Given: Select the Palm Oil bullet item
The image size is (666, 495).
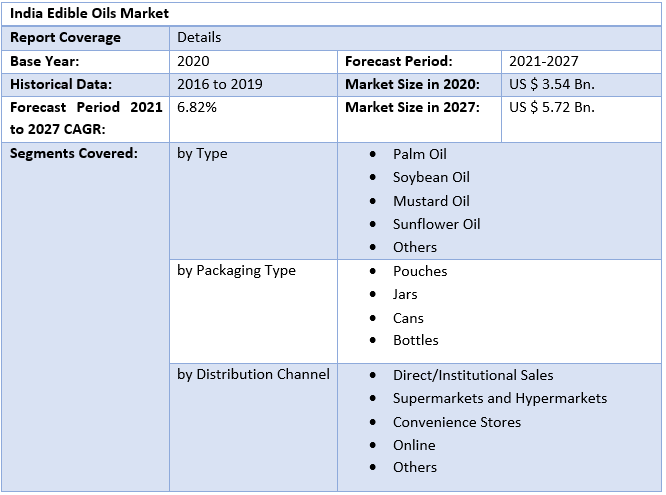Looking at the screenshot, I should point(419,155).
